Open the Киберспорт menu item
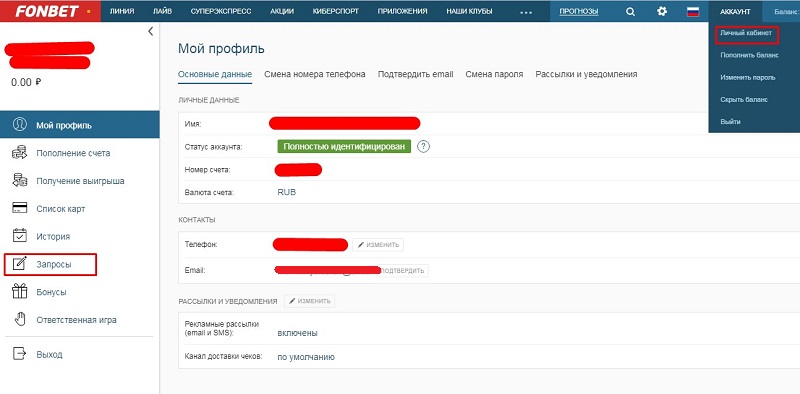Viewport: 800px width, 394px height. tap(336, 11)
